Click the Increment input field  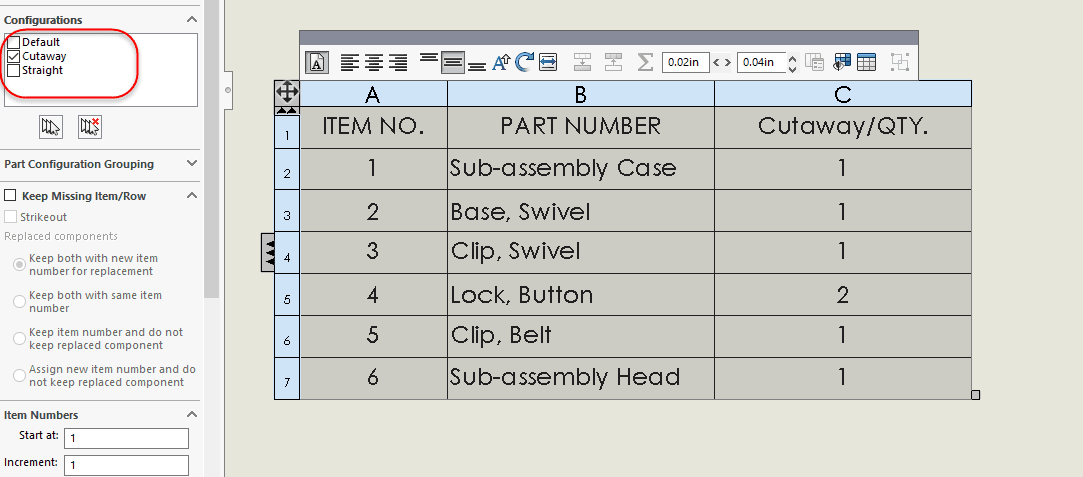[x=126, y=465]
